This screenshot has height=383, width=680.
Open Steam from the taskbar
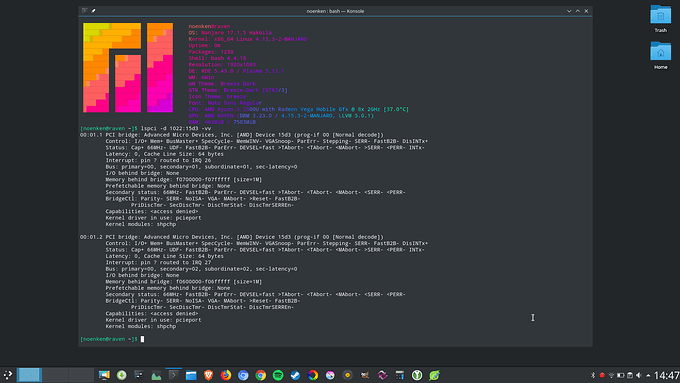point(295,375)
